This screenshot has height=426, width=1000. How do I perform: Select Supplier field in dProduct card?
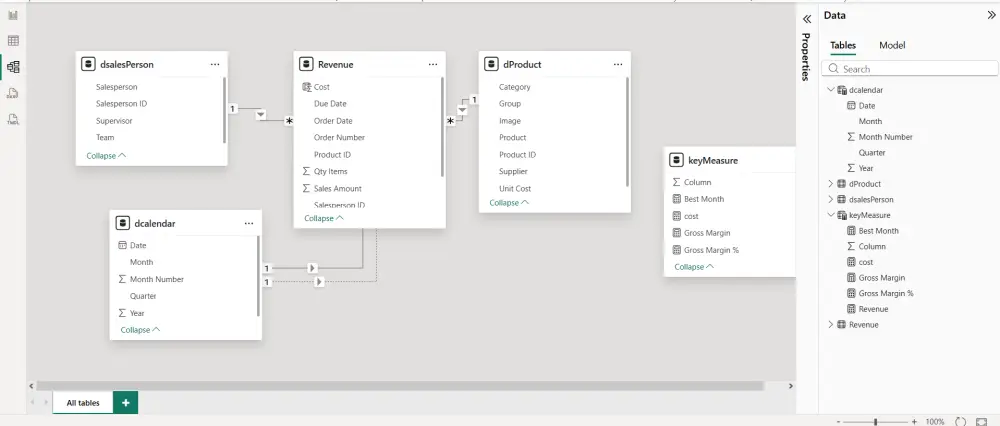[x=513, y=171]
